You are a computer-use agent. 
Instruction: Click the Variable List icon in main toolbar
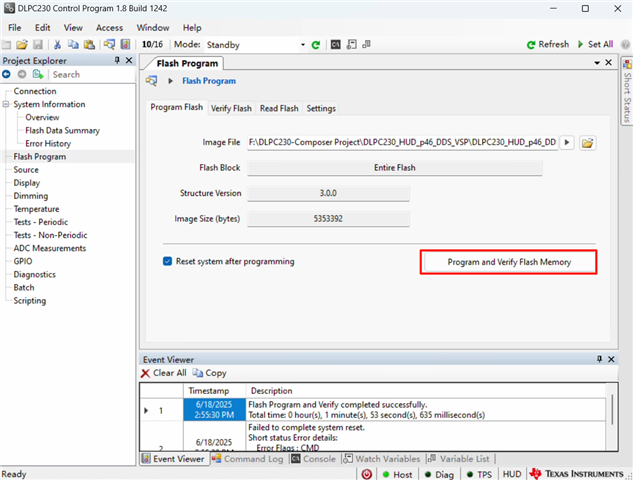pos(367,44)
